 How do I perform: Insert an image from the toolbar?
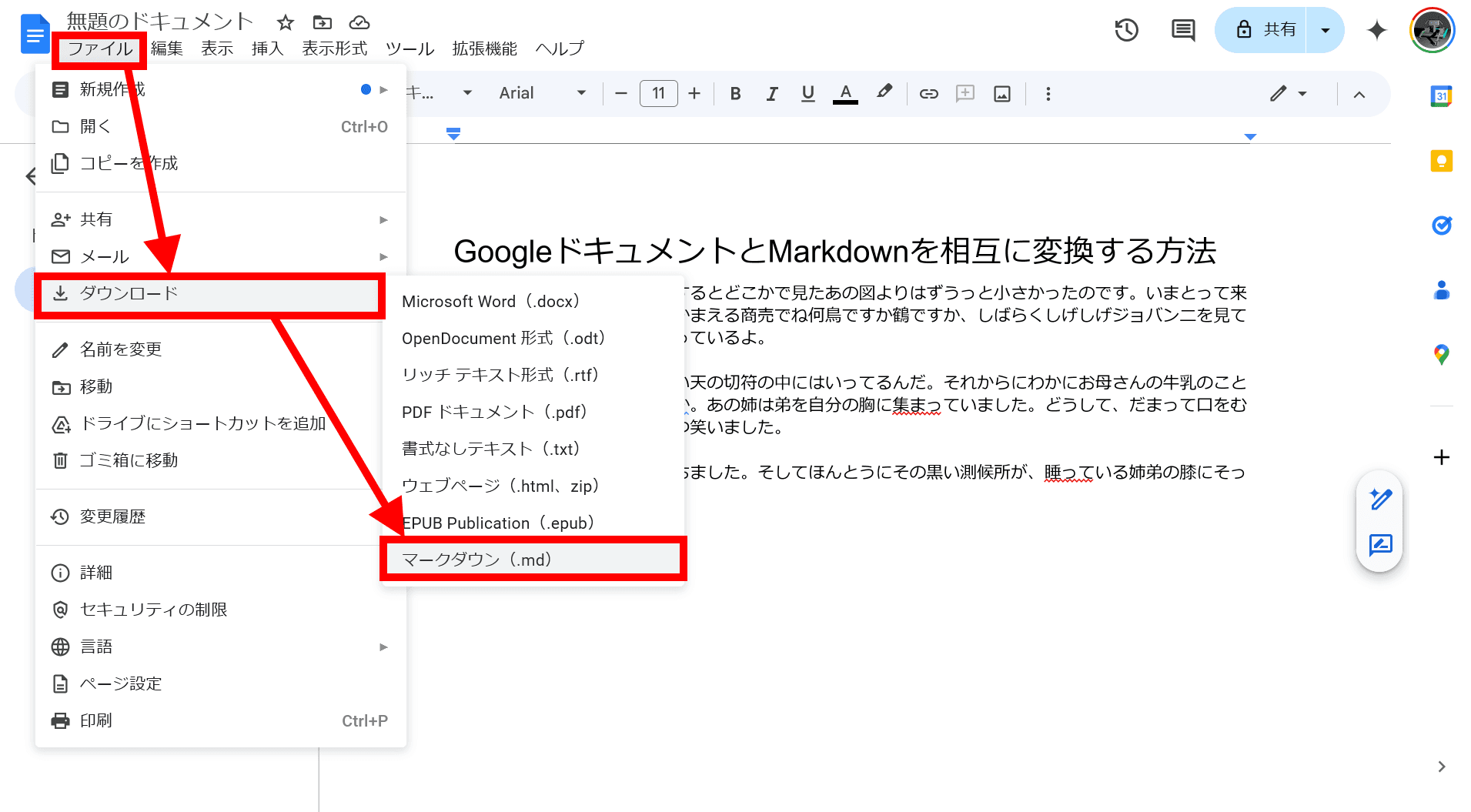(x=1002, y=93)
